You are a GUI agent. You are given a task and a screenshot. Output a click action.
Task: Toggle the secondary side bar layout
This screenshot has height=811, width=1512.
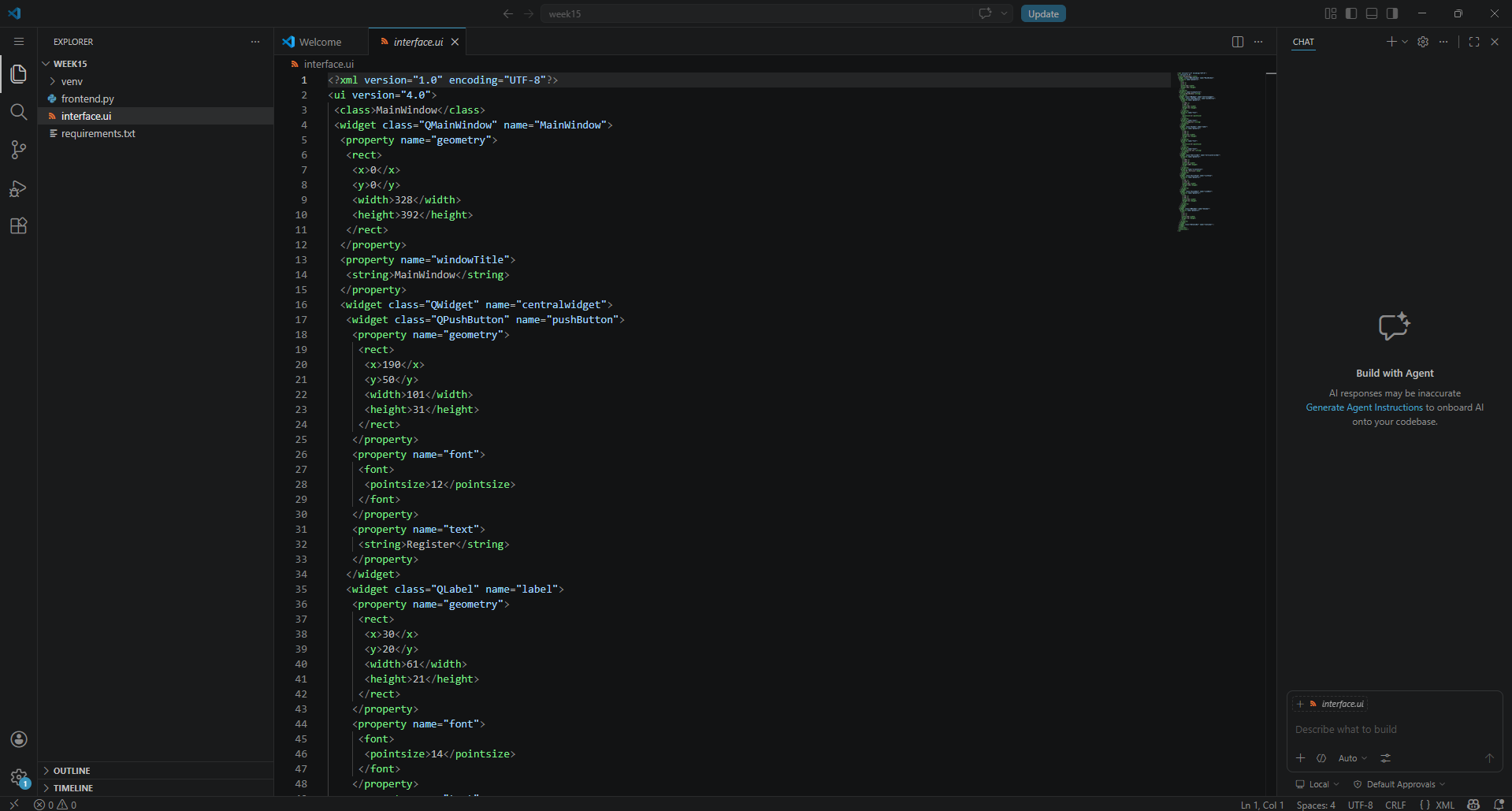[x=1392, y=13]
